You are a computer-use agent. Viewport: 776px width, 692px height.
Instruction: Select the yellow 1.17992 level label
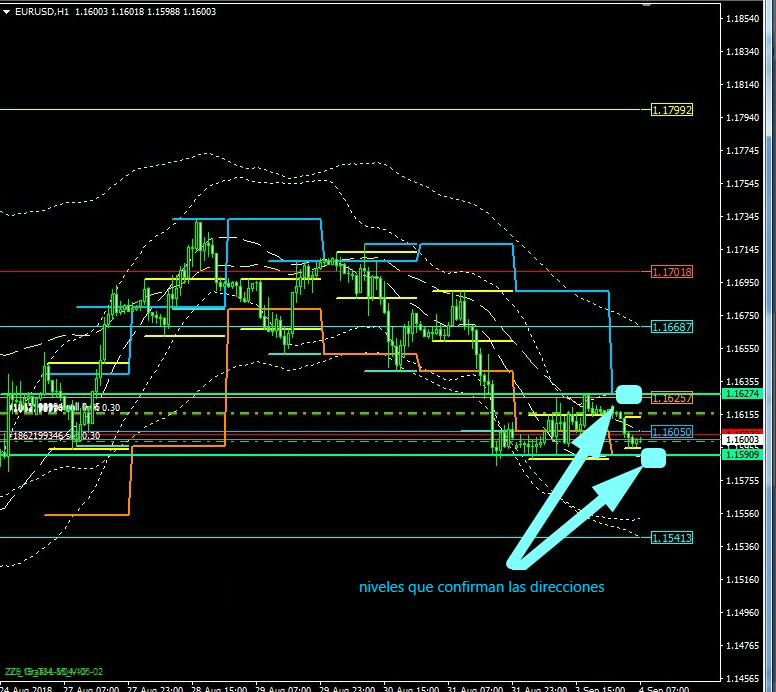[671, 109]
